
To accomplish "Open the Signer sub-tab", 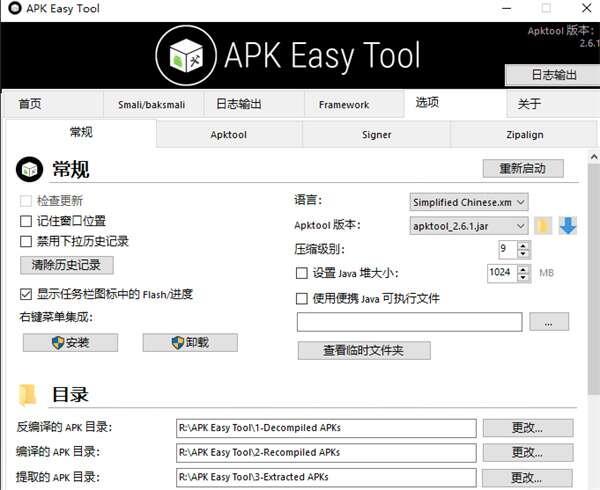I will [376, 134].
